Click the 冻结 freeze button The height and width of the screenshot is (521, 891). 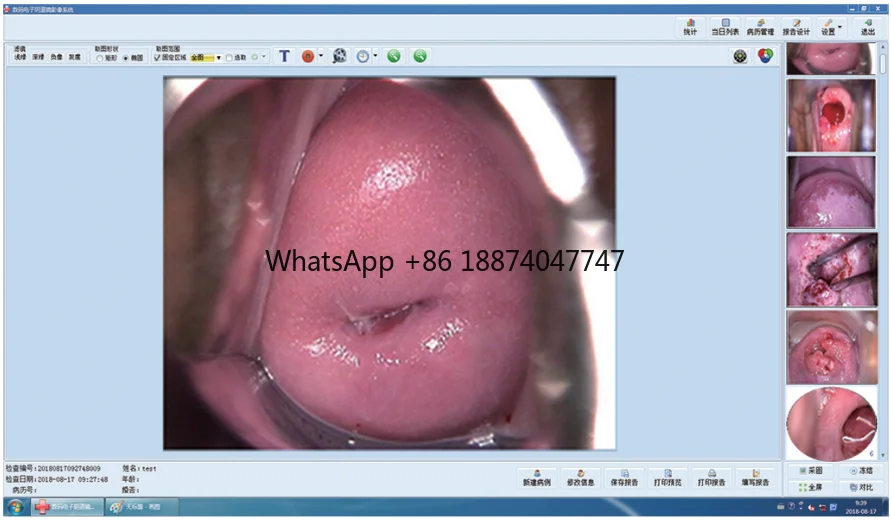point(861,470)
